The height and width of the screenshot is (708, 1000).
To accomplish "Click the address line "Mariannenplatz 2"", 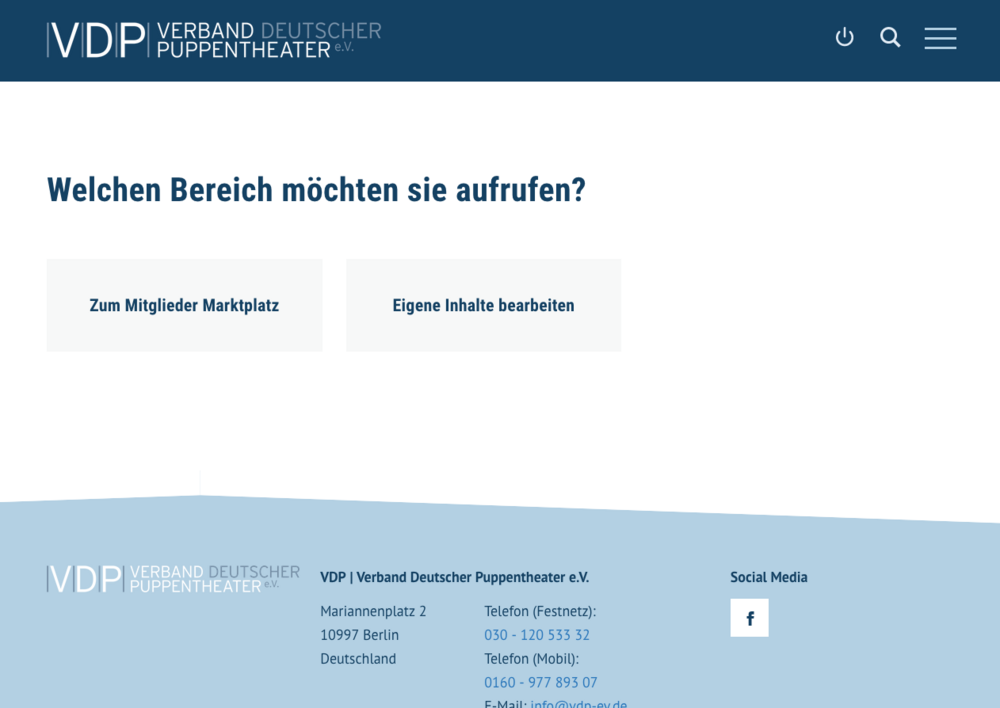I will coord(373,611).
